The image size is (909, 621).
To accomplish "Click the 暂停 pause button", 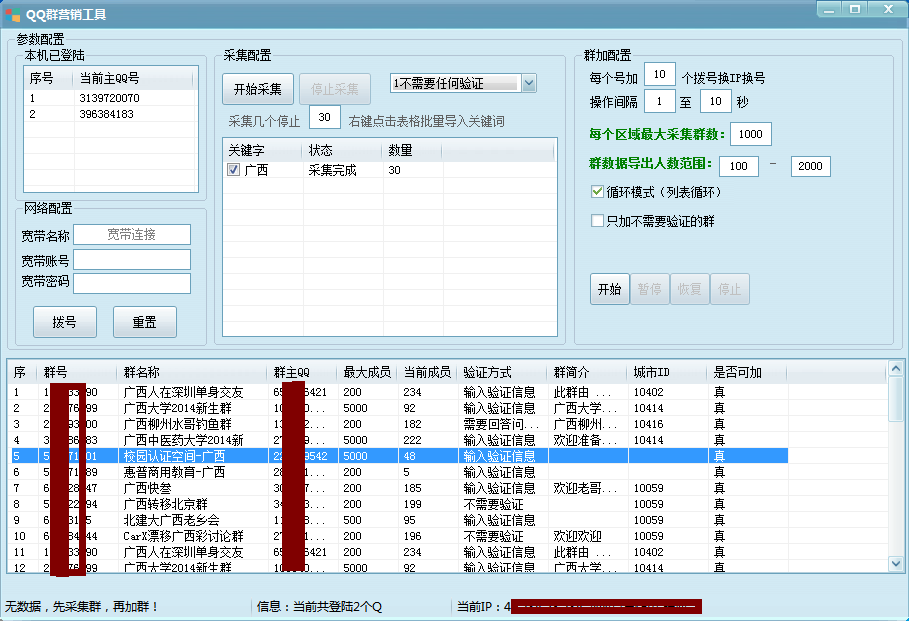I will (x=649, y=289).
